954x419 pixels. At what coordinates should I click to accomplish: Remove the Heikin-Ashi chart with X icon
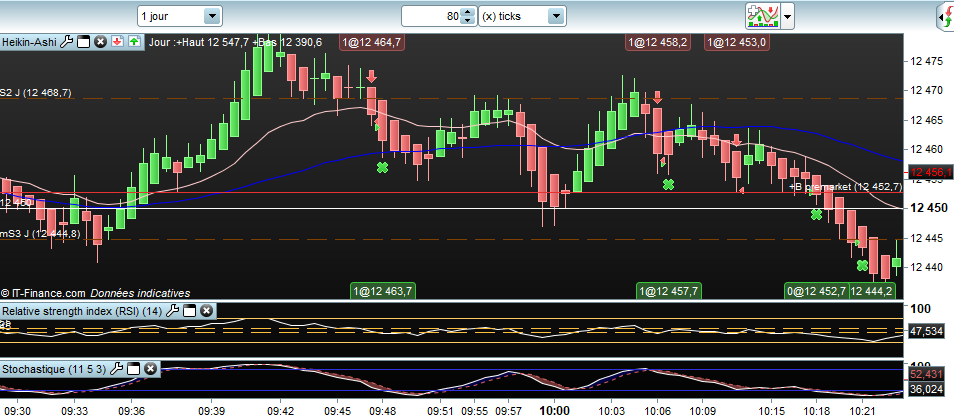click(x=101, y=42)
